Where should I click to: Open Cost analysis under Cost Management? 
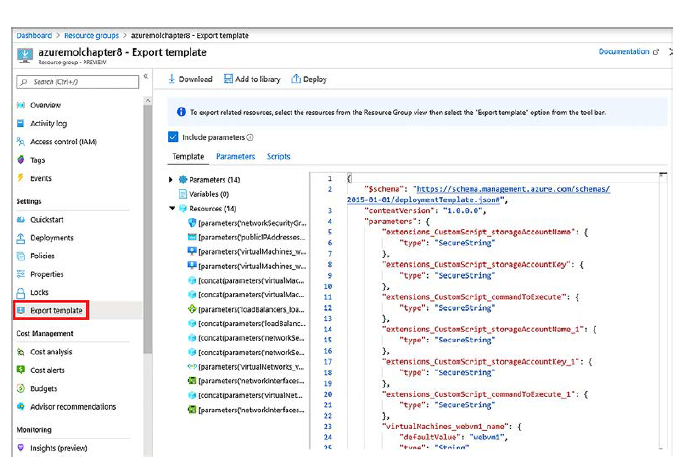tap(50, 352)
